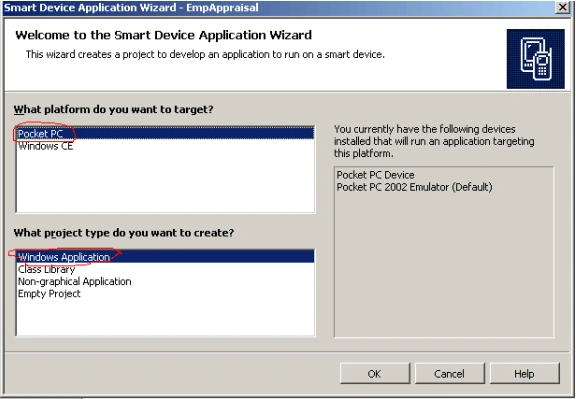
Task: Confirm the wizard with OK
Action: tap(375, 374)
